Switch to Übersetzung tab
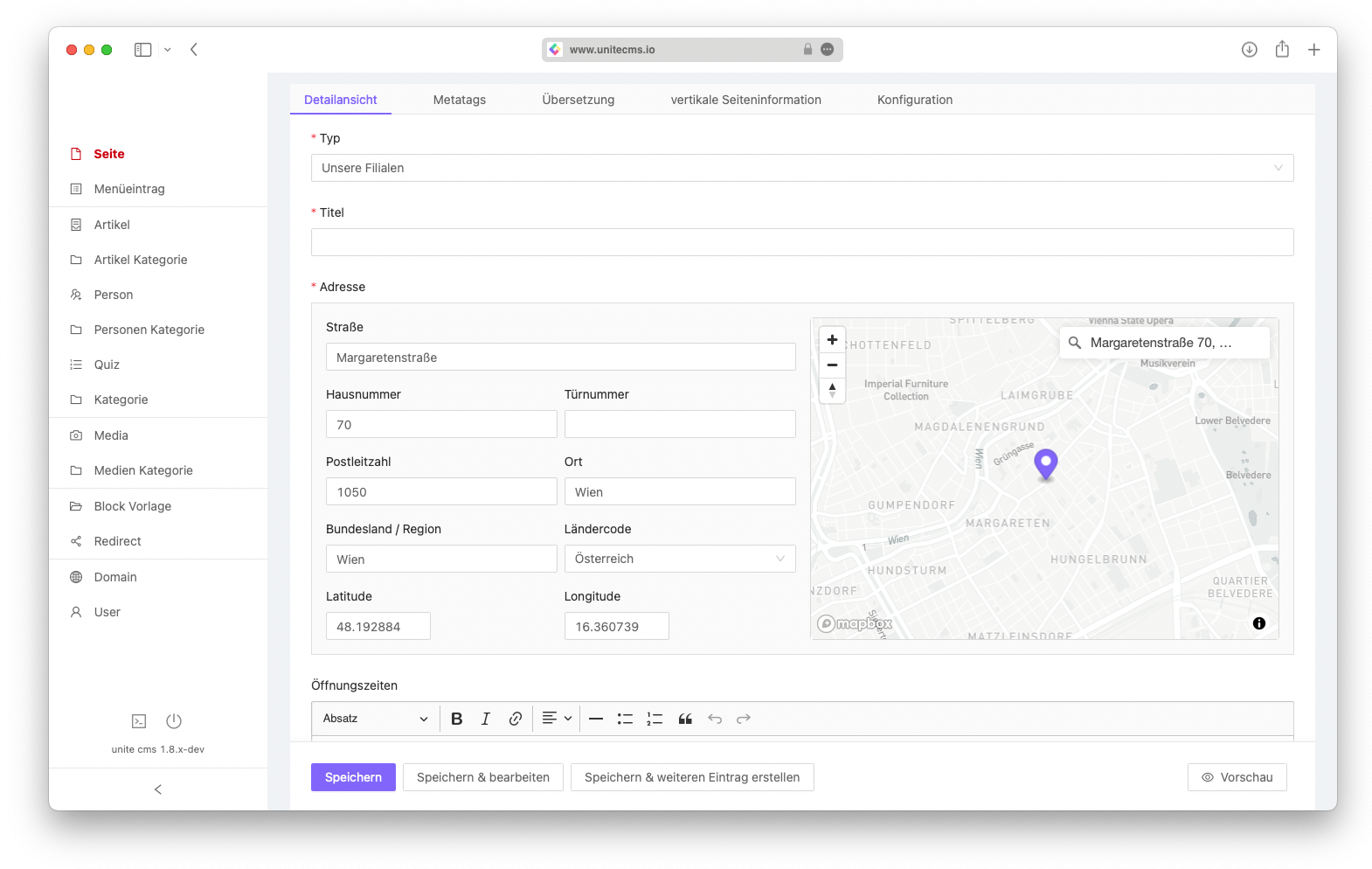The width and height of the screenshot is (1372, 869). 579,100
